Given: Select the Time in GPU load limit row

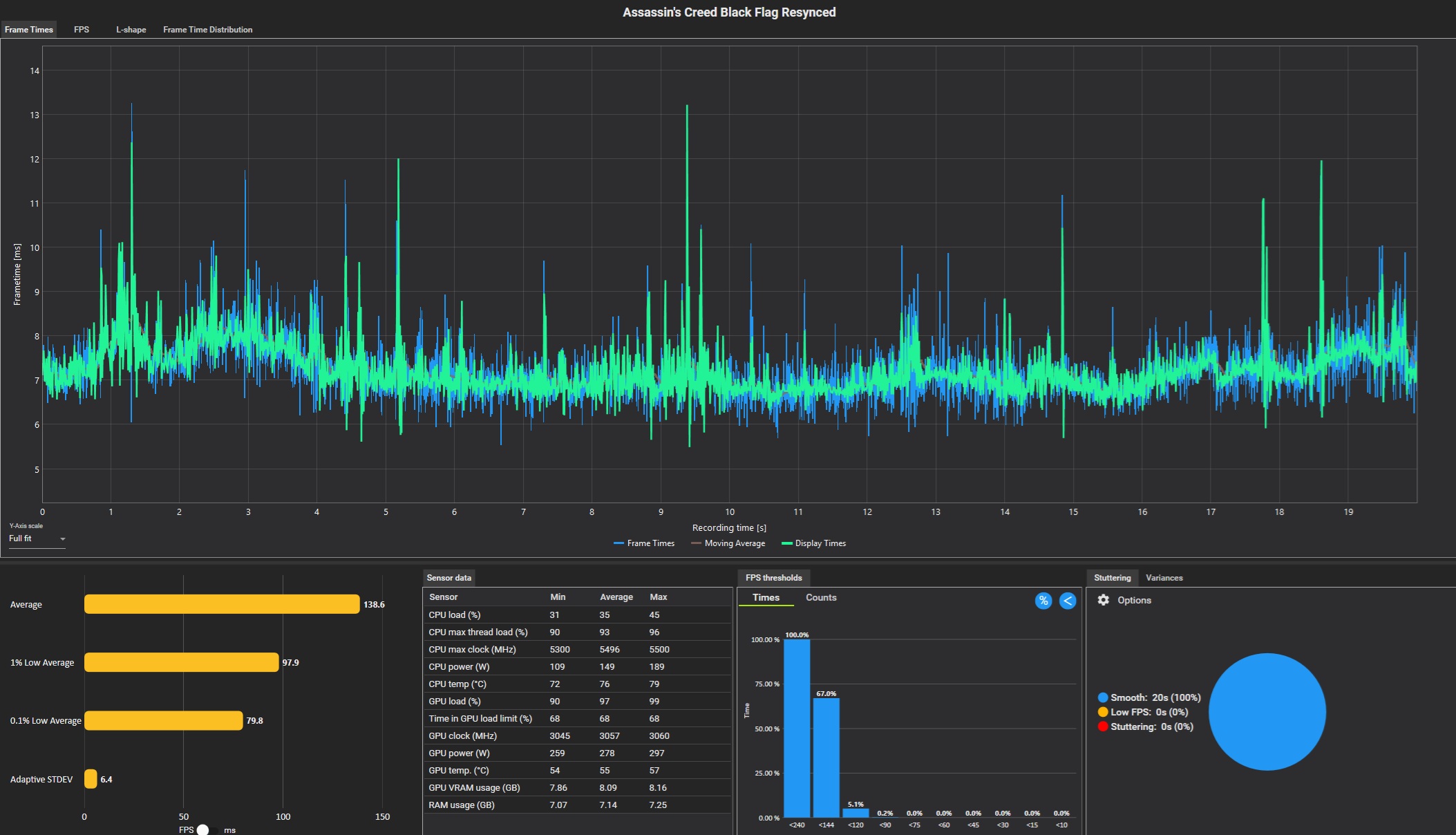Looking at the screenshot, I should [x=577, y=719].
